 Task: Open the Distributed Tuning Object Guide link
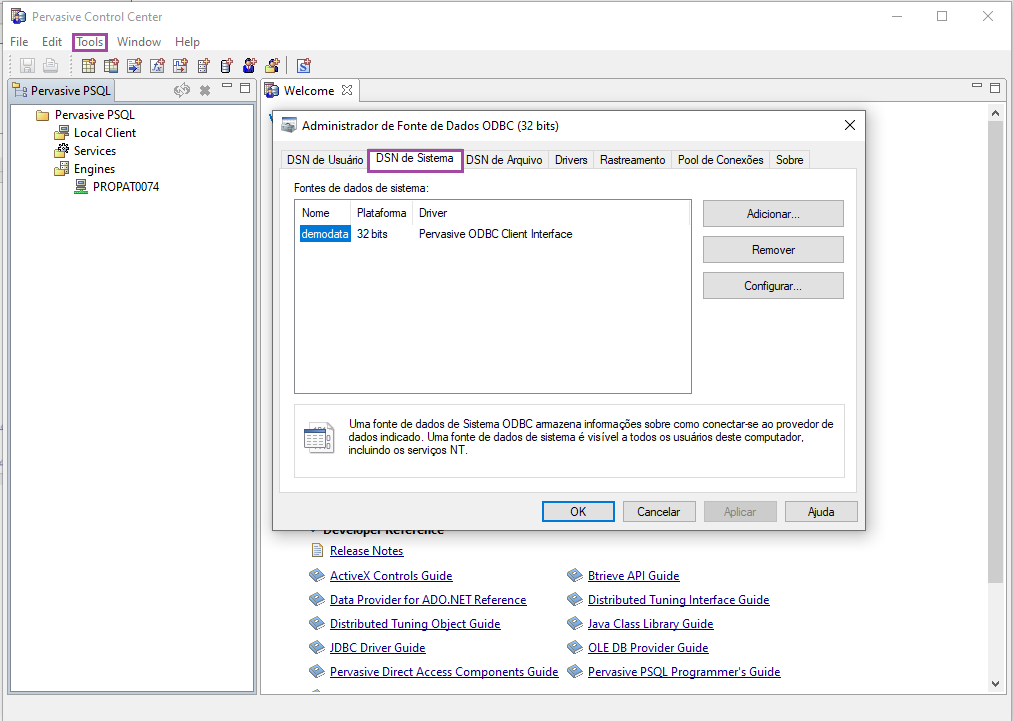pyautogui.click(x=415, y=623)
